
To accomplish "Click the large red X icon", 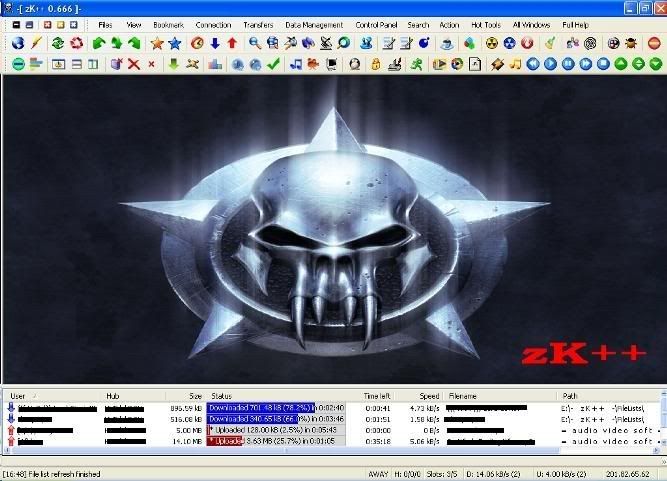I will (x=134, y=64).
